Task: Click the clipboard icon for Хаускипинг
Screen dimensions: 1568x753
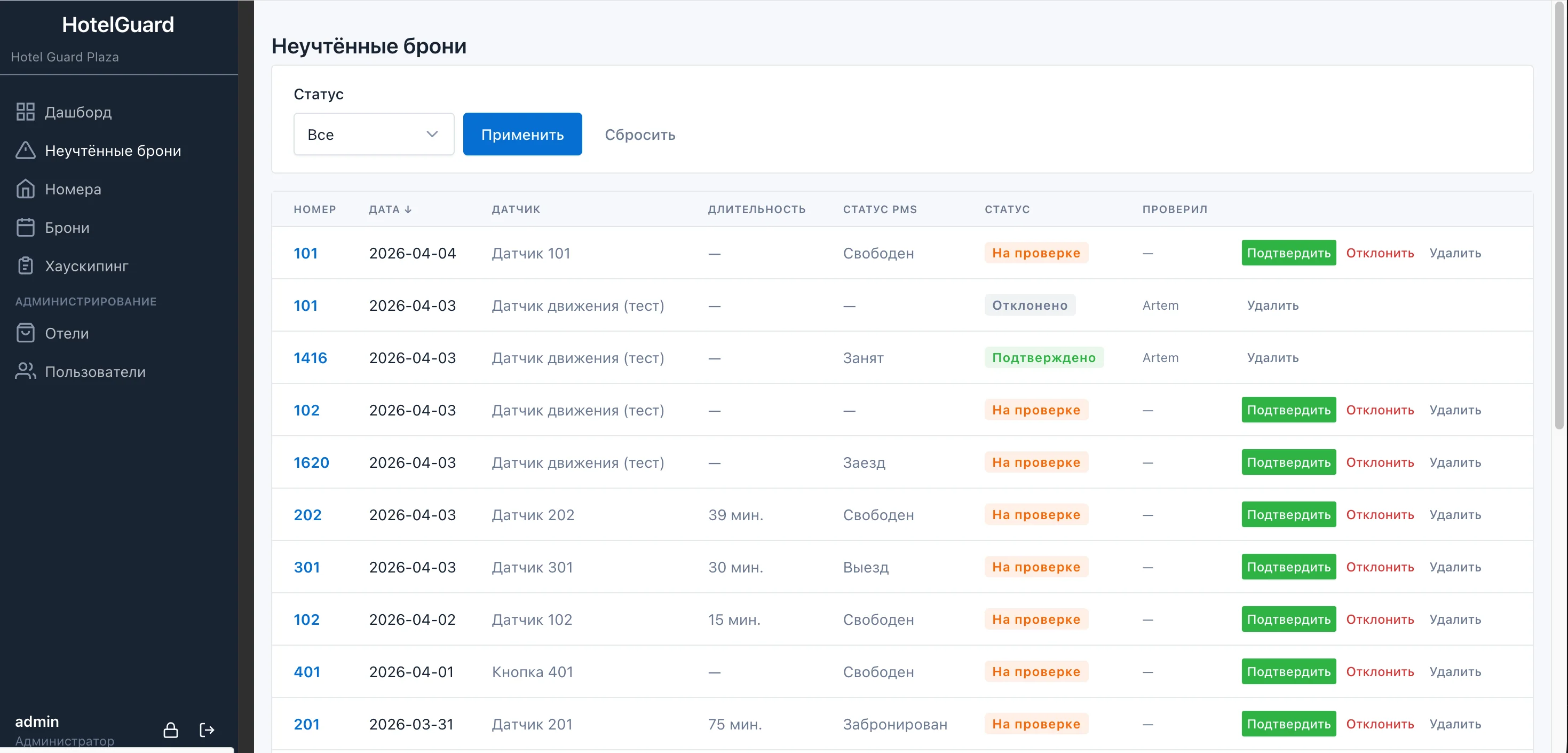Action: click(25, 265)
